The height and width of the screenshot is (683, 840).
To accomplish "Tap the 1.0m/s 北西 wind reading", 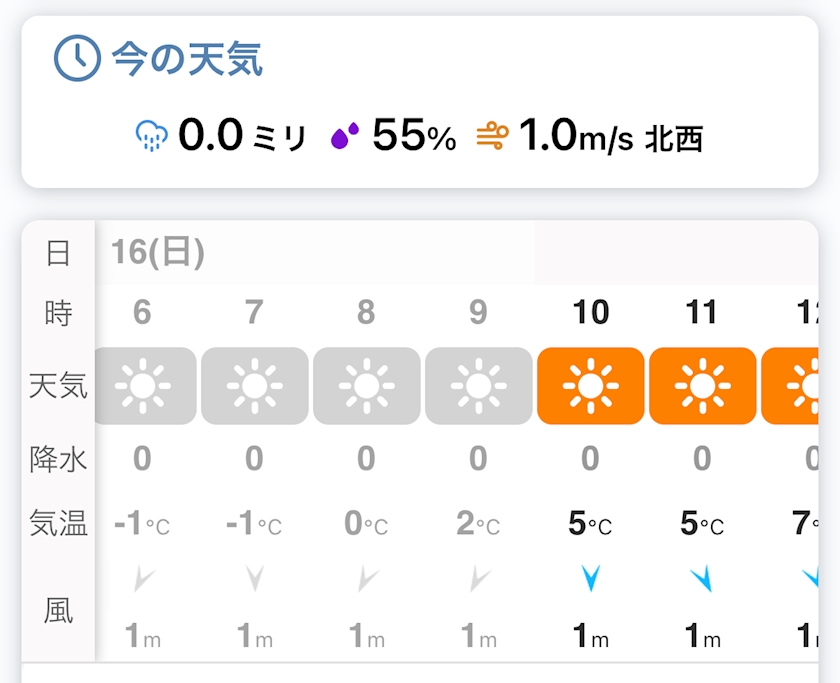I will tap(611, 135).
